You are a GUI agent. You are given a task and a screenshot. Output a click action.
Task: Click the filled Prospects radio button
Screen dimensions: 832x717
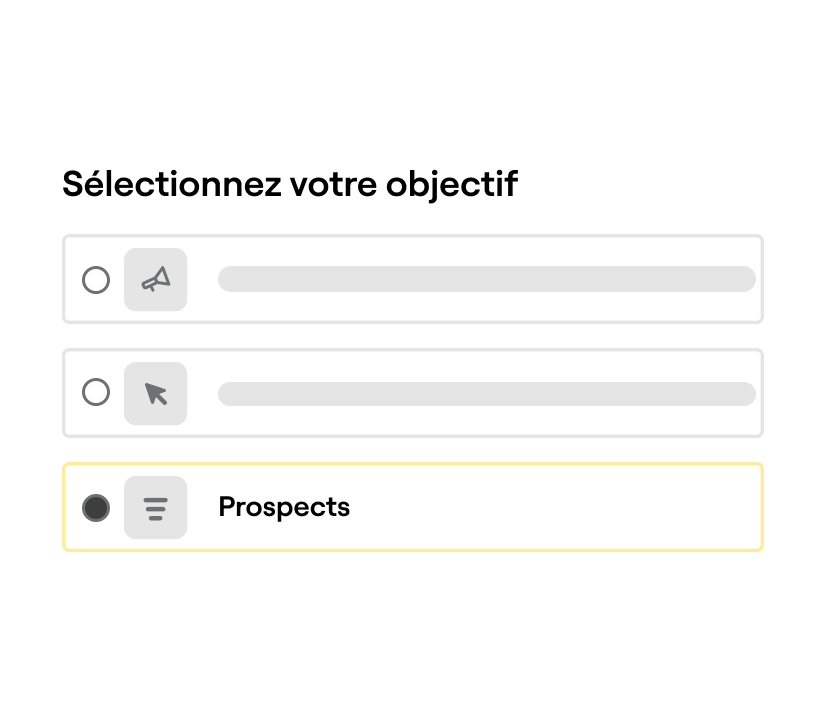tap(96, 507)
